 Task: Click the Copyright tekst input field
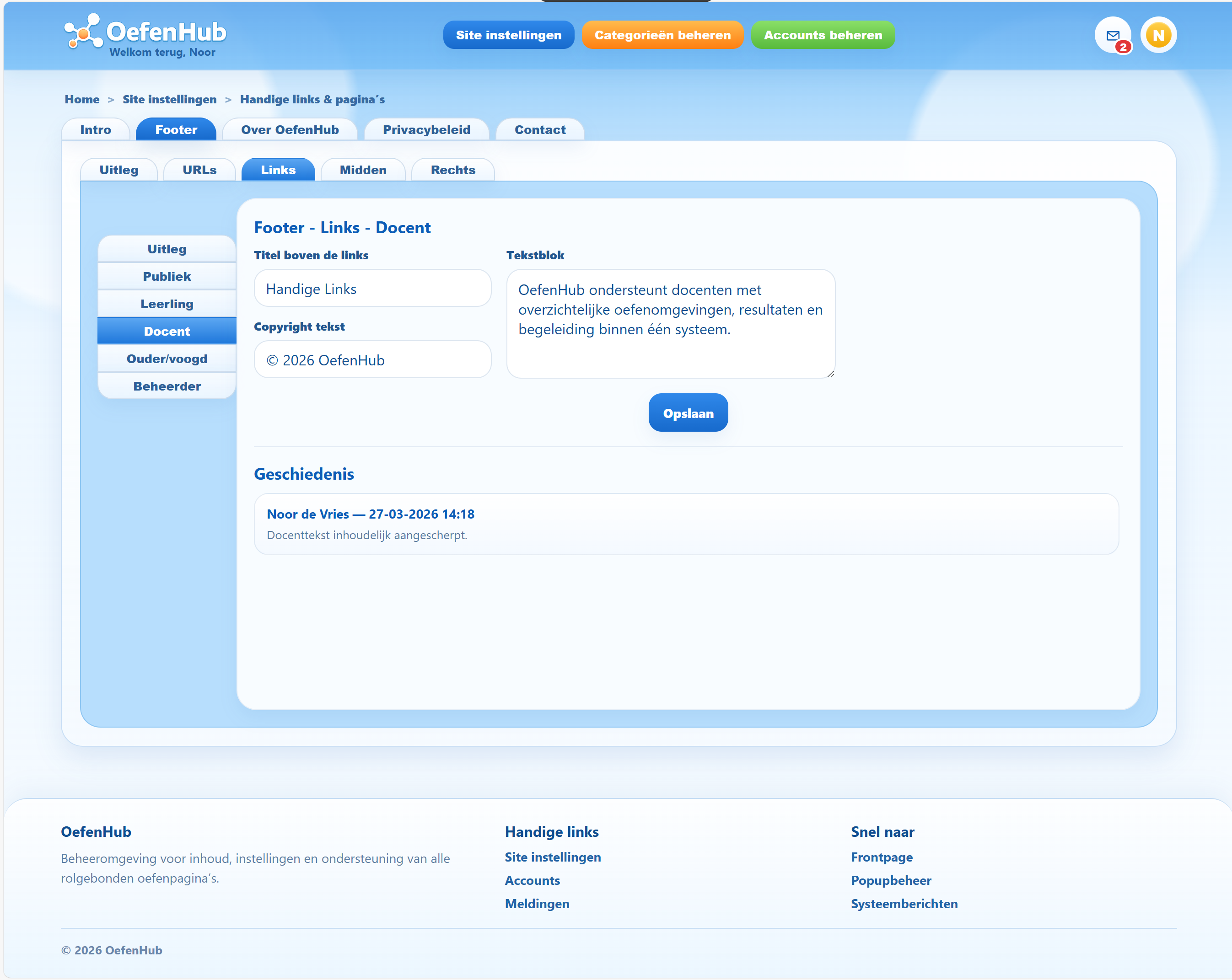372,360
